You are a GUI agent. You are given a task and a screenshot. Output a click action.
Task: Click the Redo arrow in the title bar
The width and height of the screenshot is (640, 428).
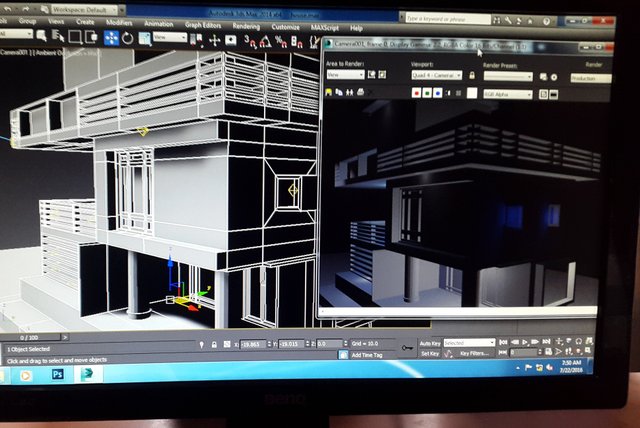[x=27, y=9]
